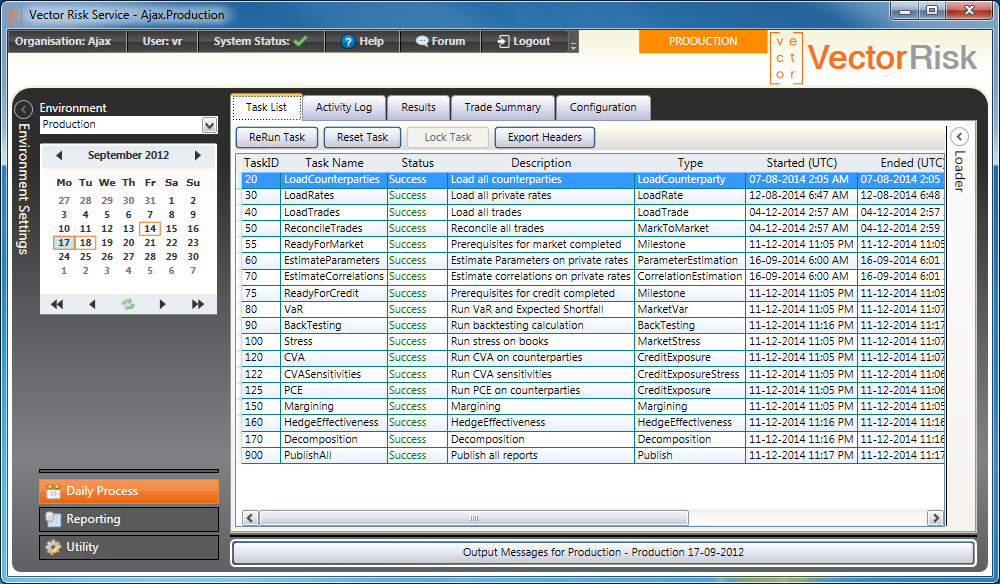
Task: Select the Decomposition task name
Action: click(320, 439)
